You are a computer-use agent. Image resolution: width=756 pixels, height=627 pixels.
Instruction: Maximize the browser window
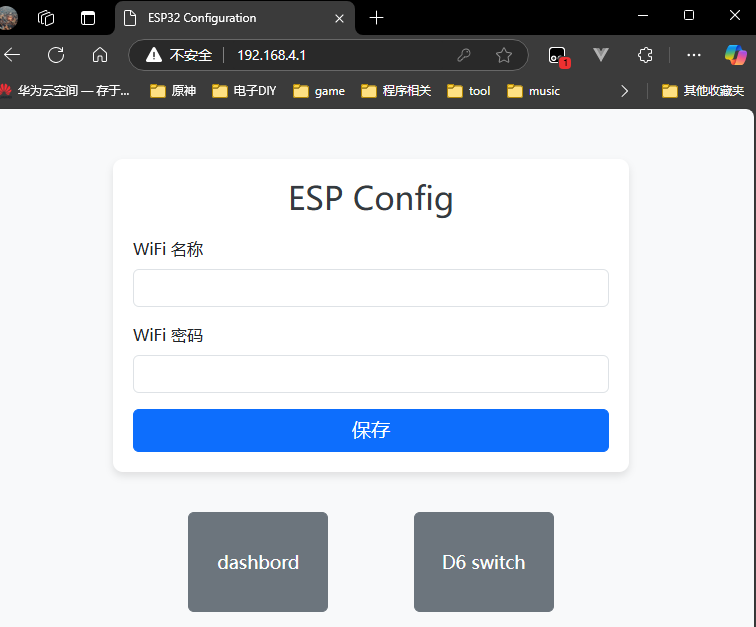point(689,15)
